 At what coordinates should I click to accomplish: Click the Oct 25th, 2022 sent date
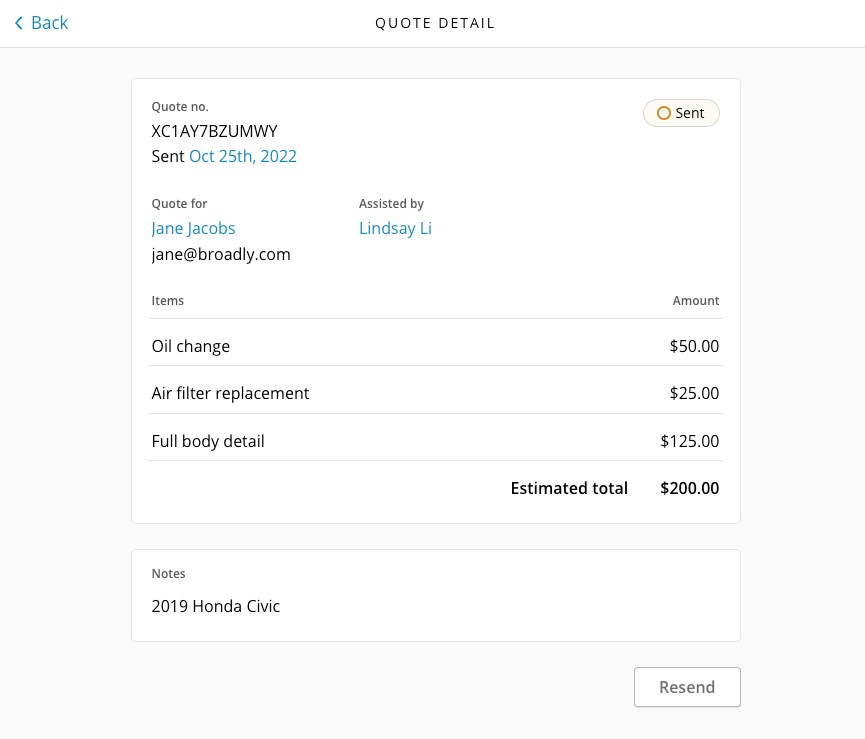(242, 156)
